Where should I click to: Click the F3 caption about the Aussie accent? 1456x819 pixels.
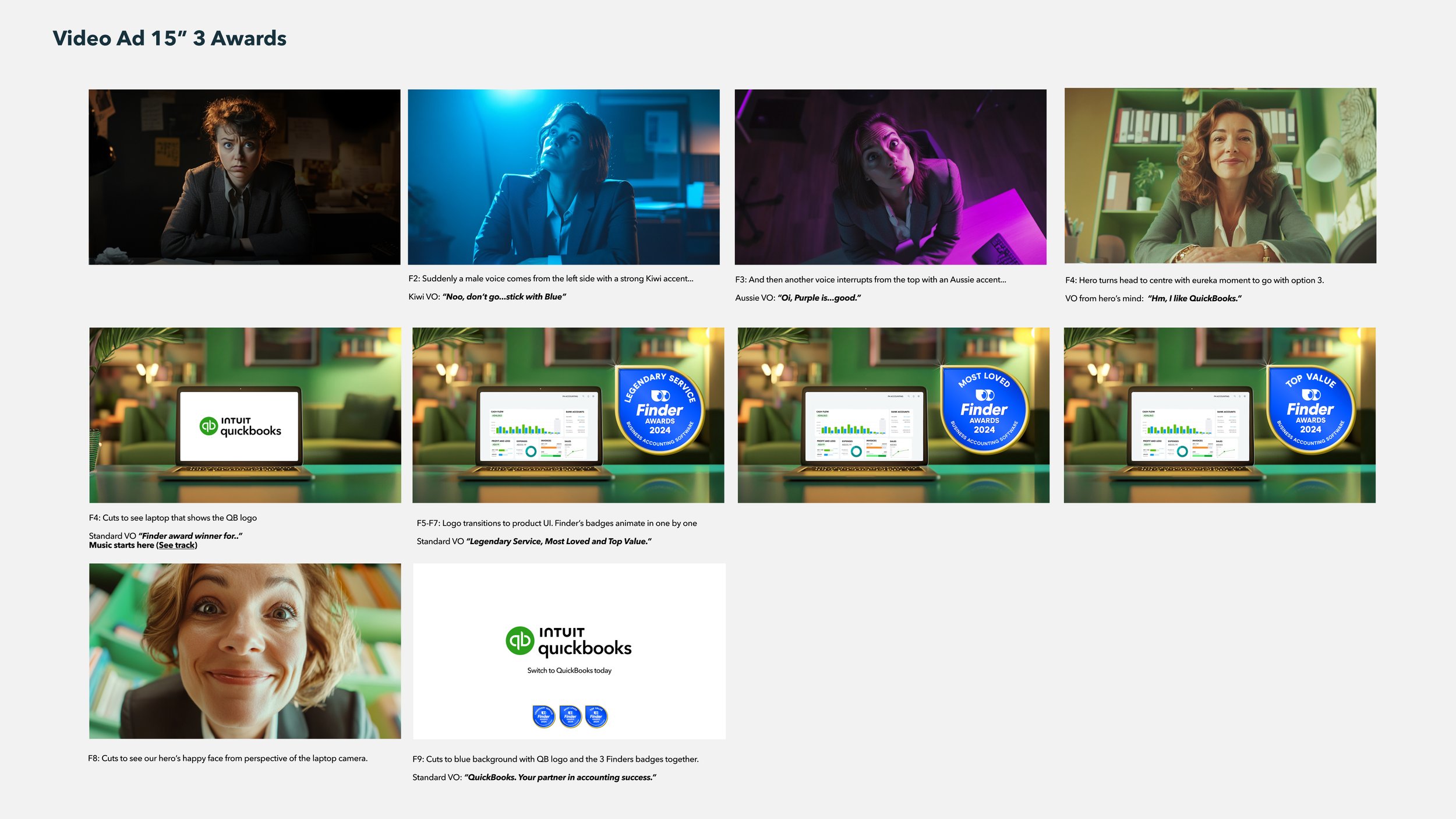(871, 280)
